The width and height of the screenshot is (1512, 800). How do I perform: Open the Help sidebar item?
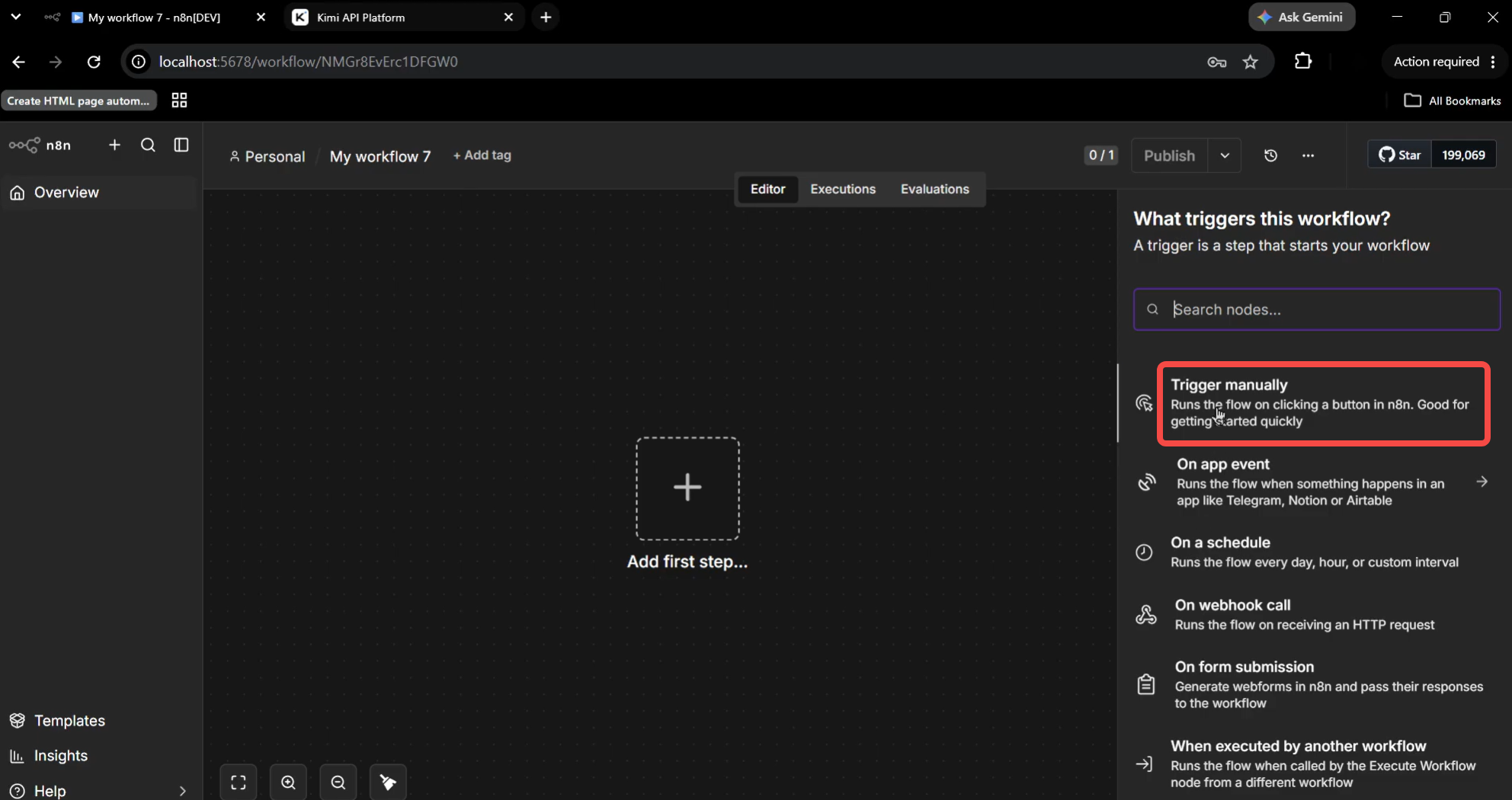click(x=99, y=791)
